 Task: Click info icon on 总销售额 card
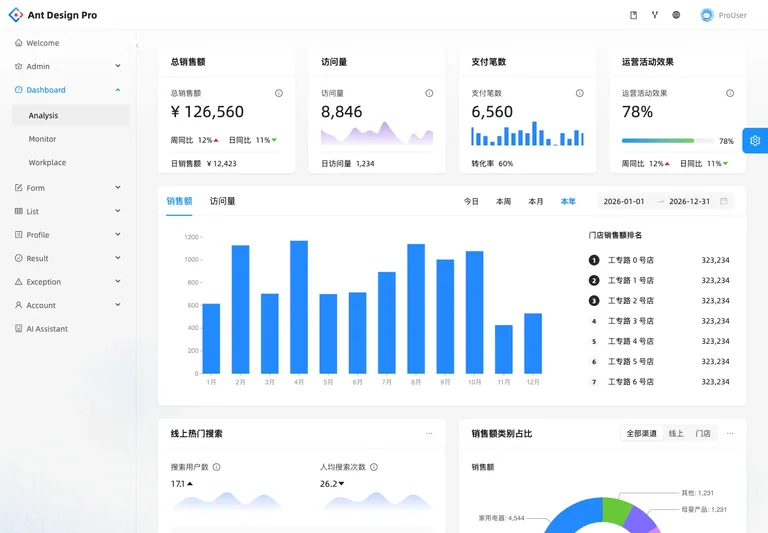[279, 93]
